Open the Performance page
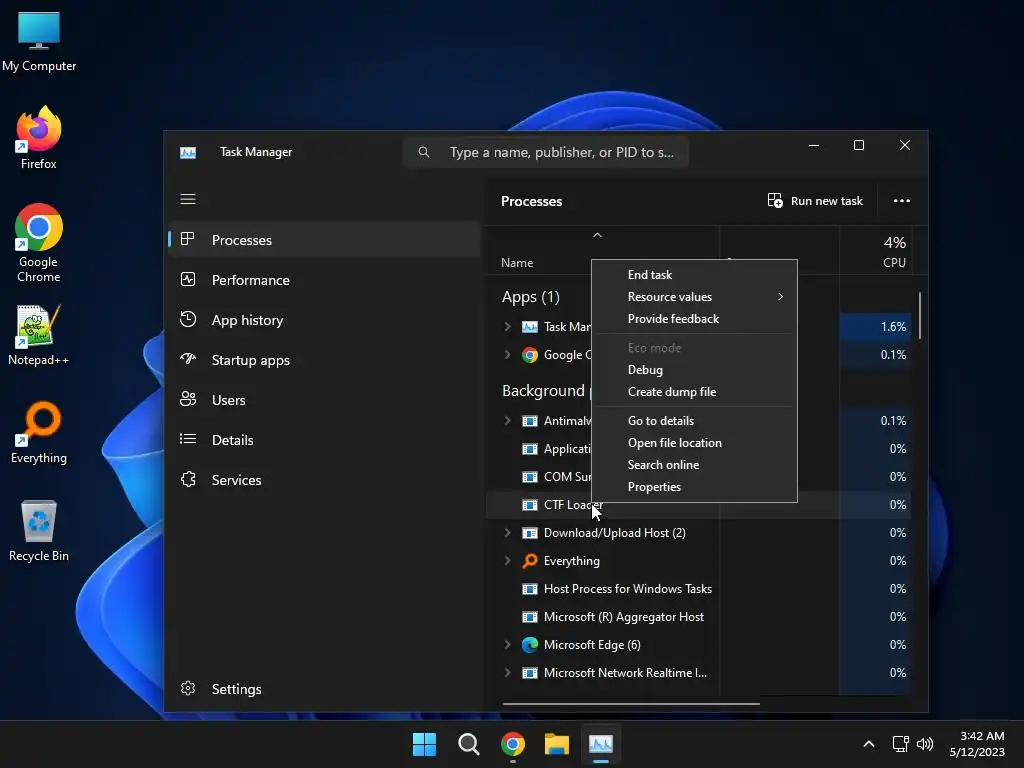The width and height of the screenshot is (1024, 768). [251, 280]
